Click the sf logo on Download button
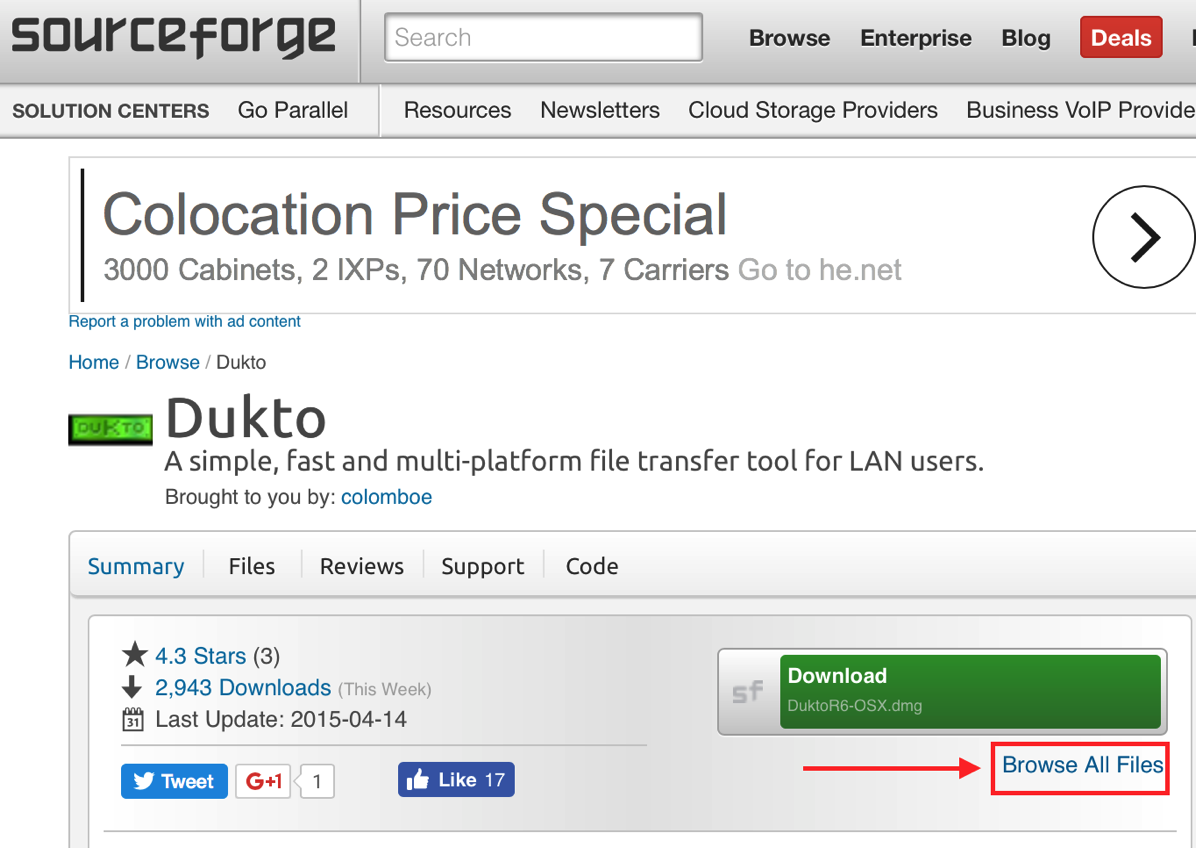 pyautogui.click(x=748, y=692)
